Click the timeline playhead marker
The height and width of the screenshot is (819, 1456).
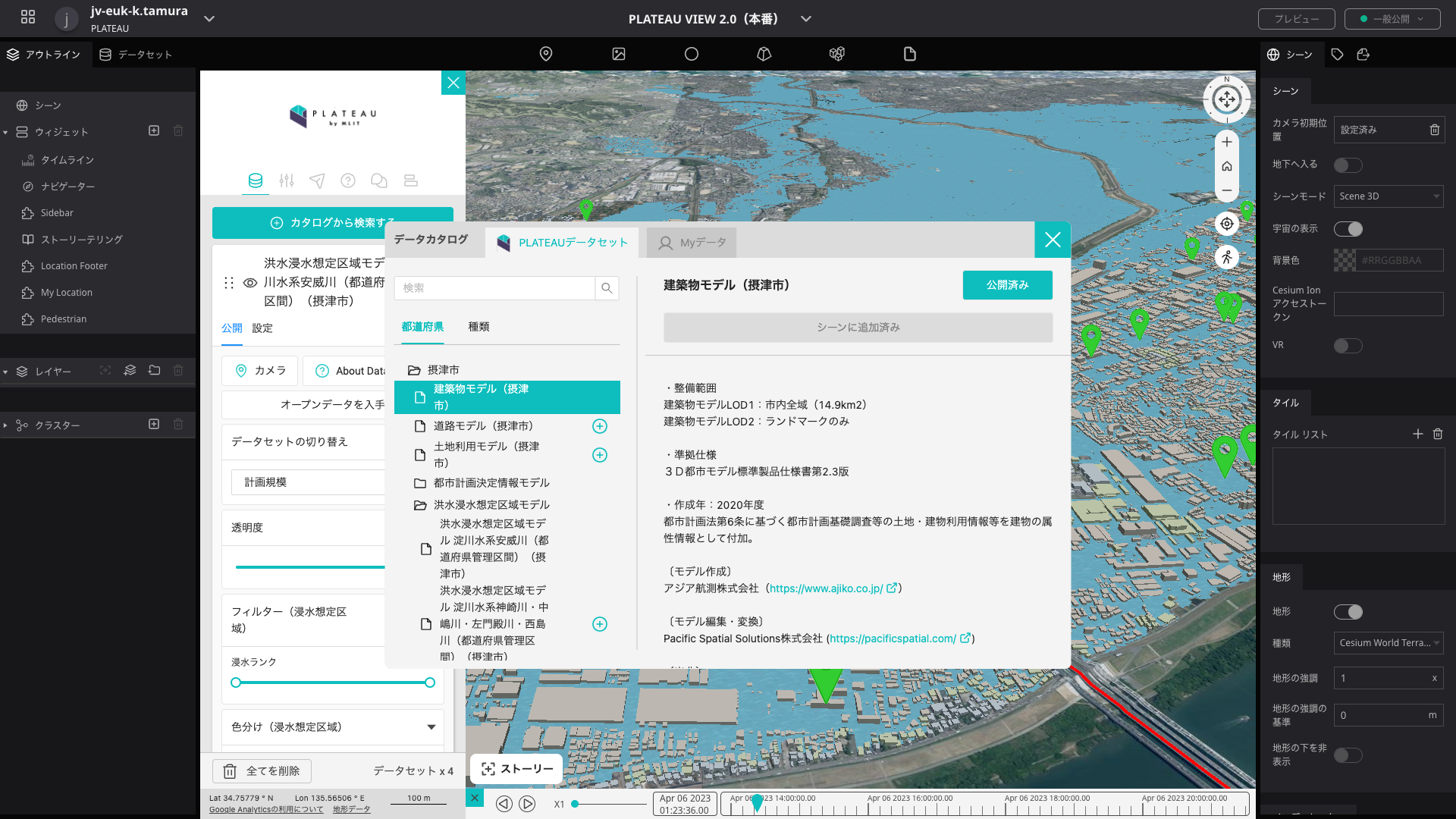pyautogui.click(x=757, y=803)
